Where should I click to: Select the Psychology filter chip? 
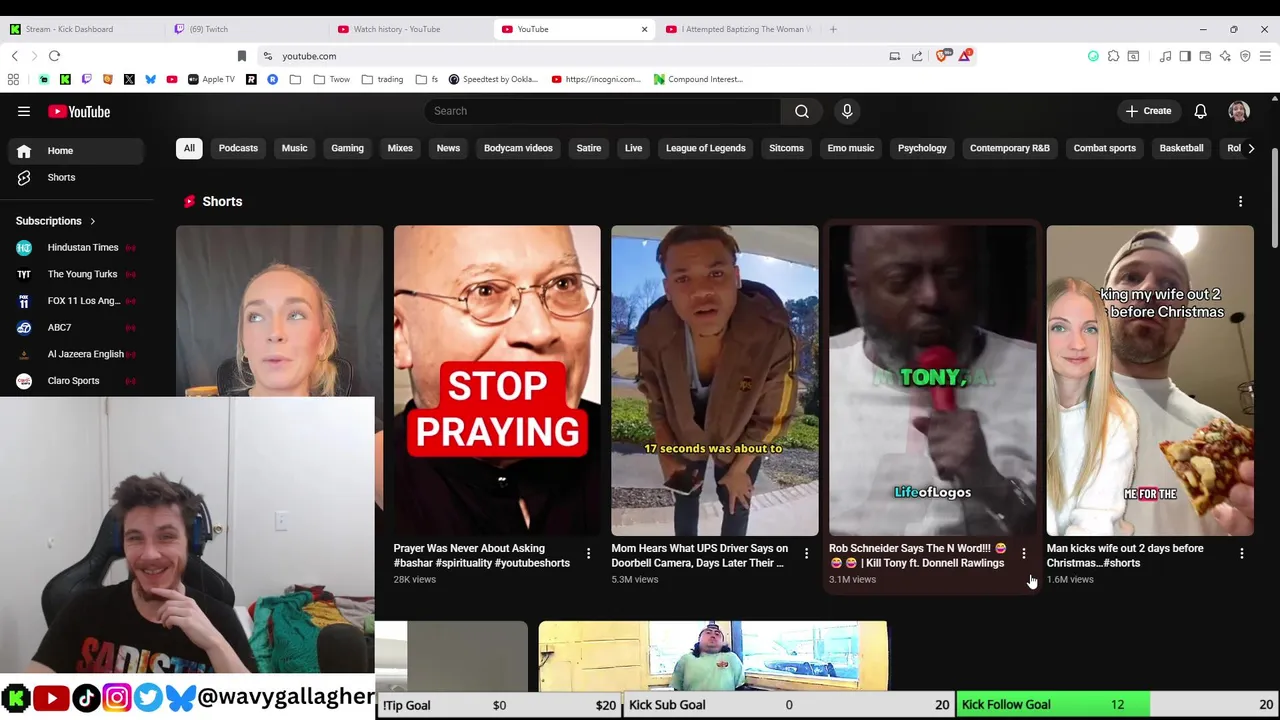[x=922, y=148]
